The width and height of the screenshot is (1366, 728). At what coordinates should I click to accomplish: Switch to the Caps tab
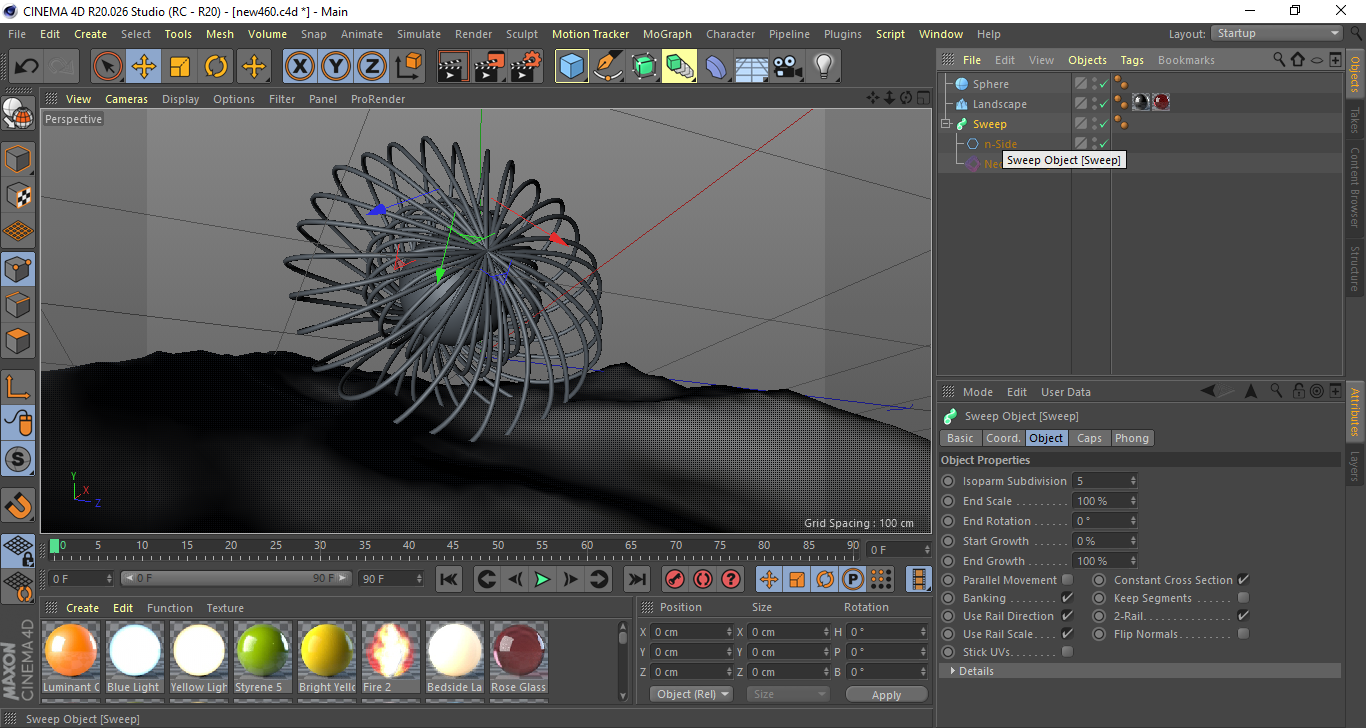(1089, 438)
